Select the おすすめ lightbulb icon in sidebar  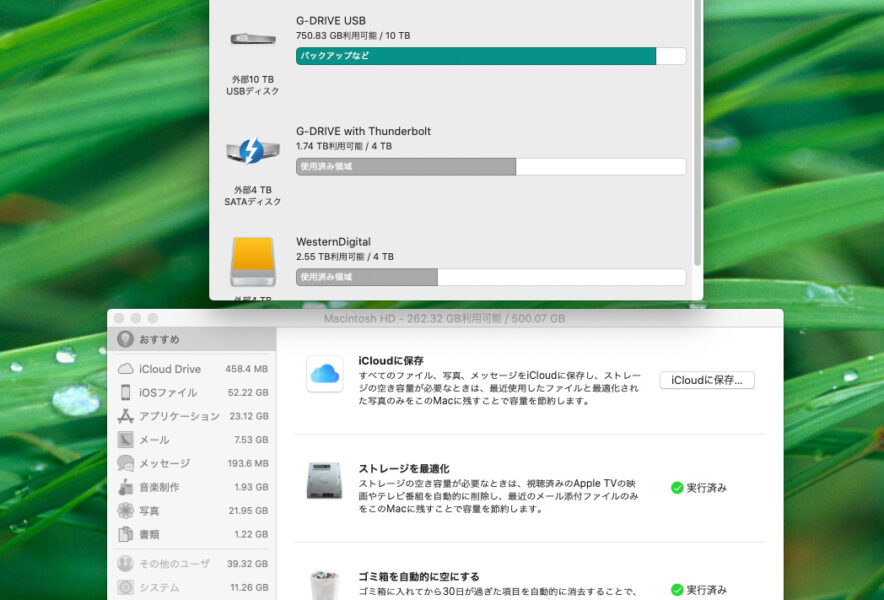point(125,339)
